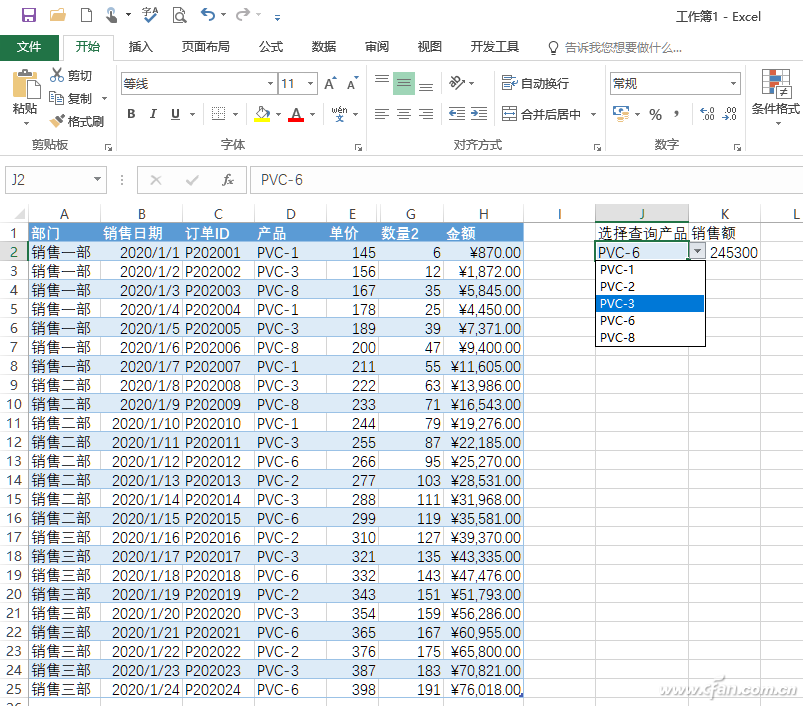
Task: Choose PVC-8 from the dropdown list
Action: 650,337
